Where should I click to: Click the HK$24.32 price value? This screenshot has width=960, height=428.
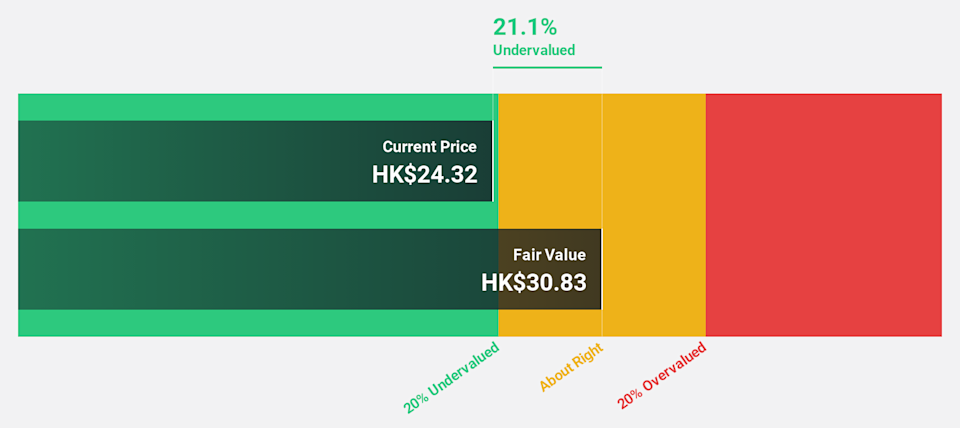[424, 174]
